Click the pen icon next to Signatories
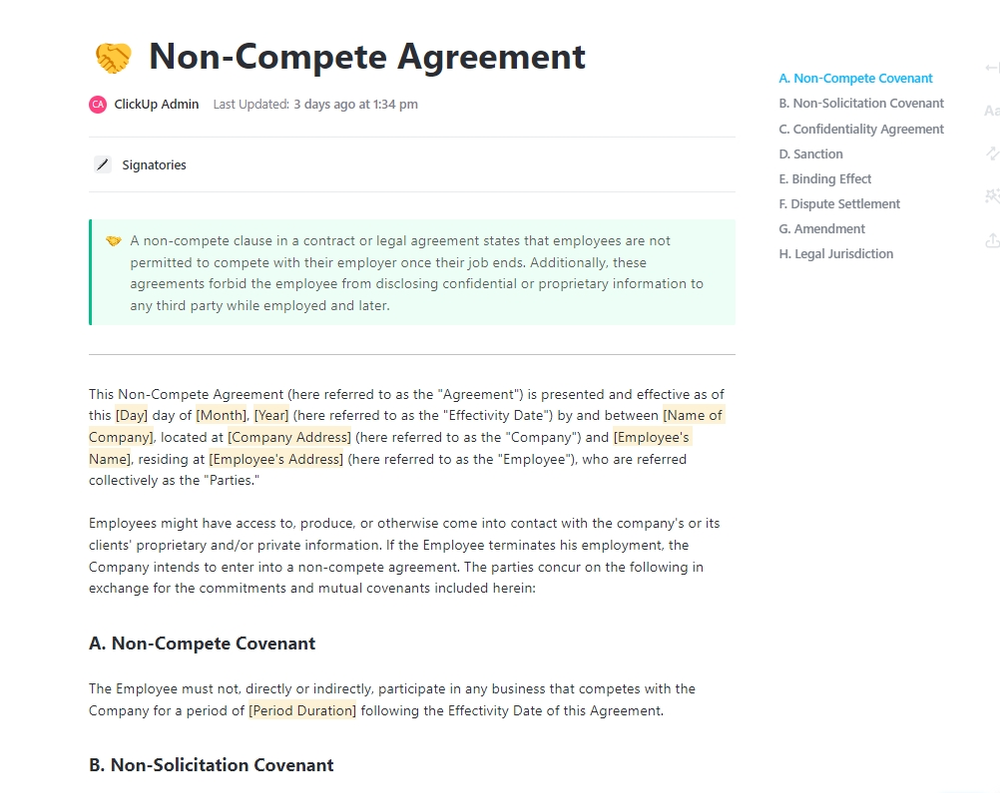The height and width of the screenshot is (793, 1000). (103, 164)
